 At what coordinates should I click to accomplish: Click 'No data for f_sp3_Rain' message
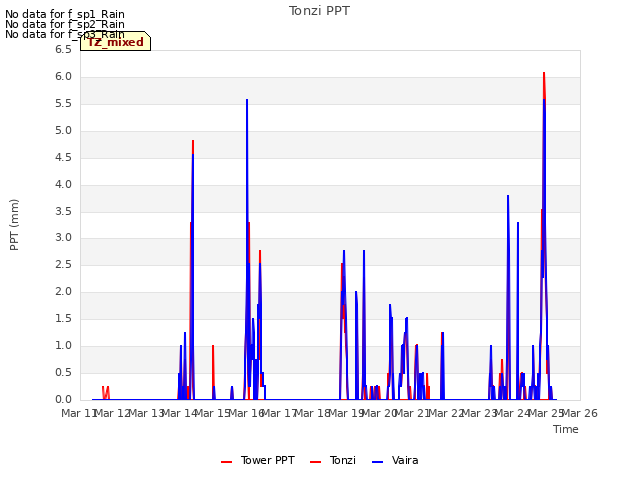65,34
